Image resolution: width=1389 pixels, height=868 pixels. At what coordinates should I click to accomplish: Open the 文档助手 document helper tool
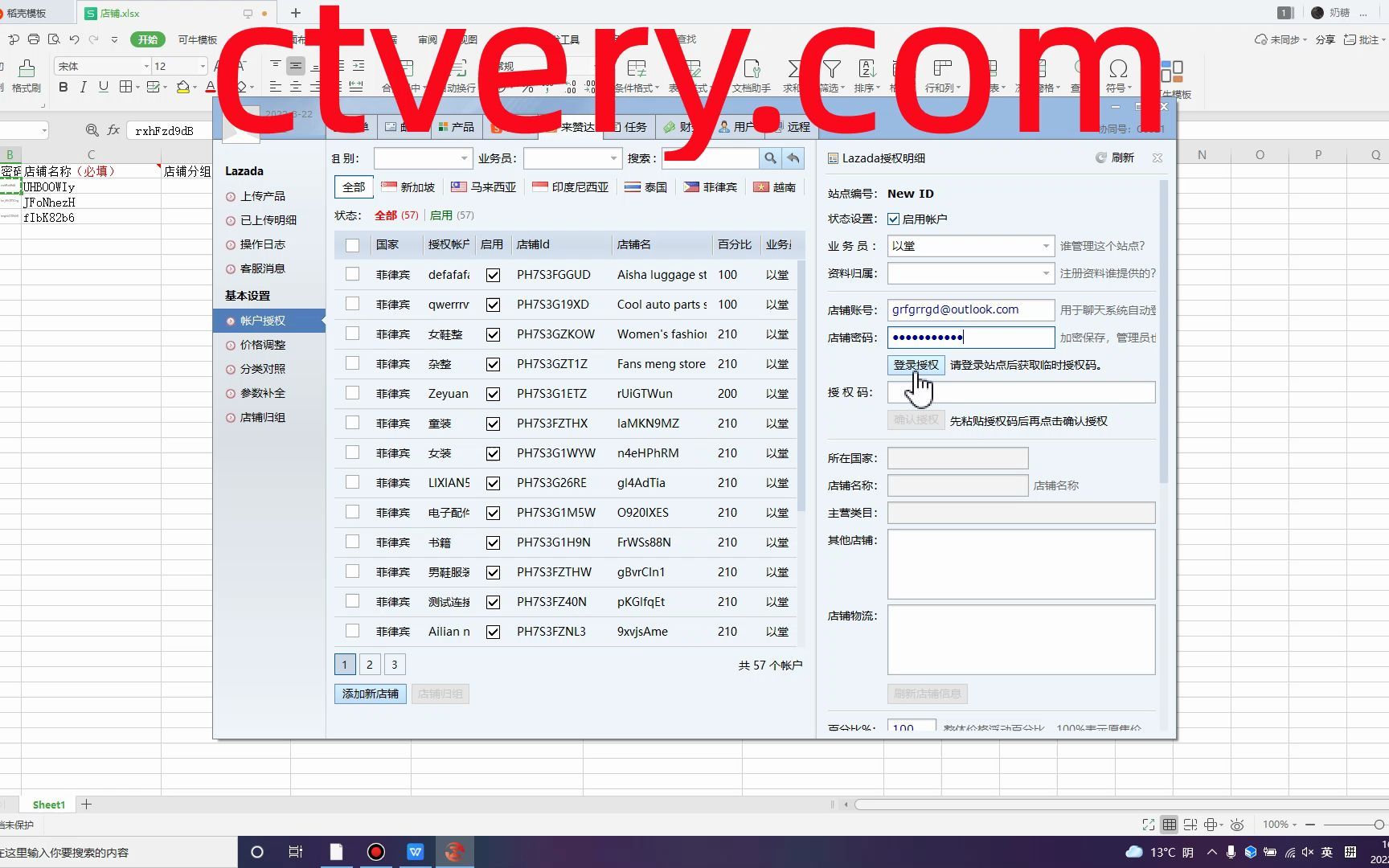point(752,76)
